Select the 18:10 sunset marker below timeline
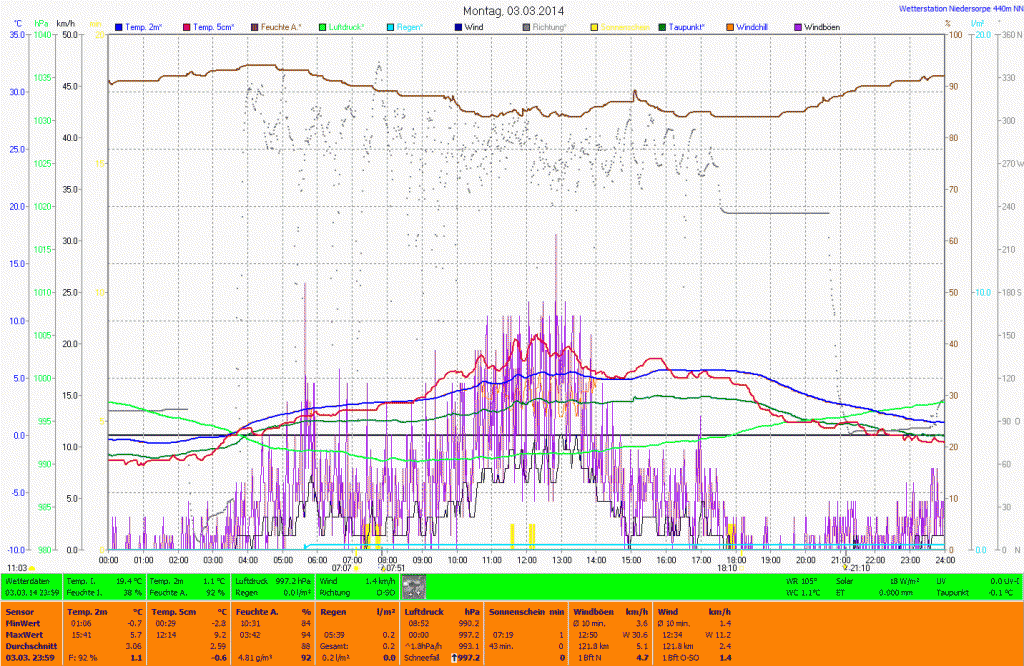1024x666 pixels. click(x=728, y=567)
